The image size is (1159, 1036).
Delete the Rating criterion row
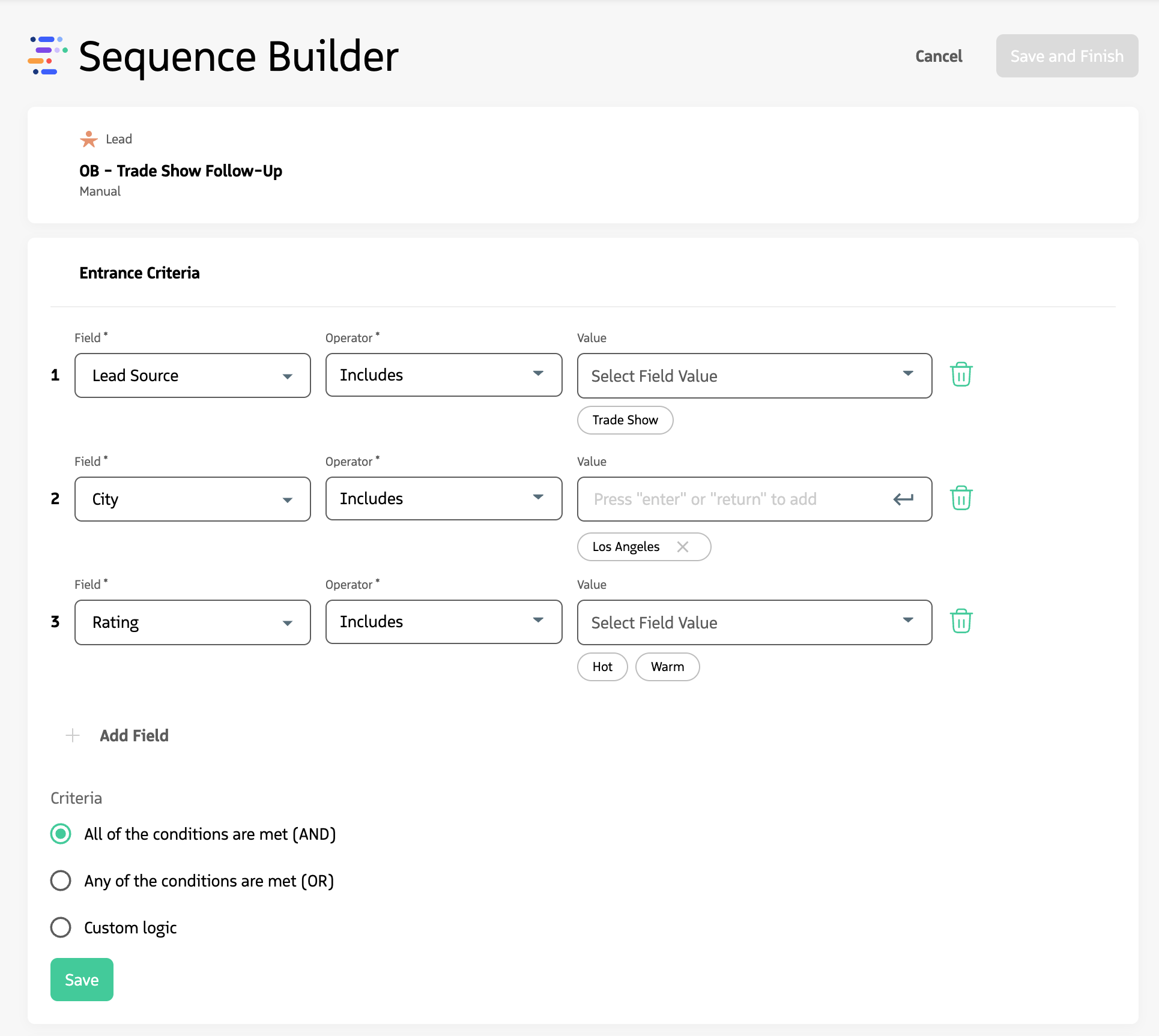tap(961, 622)
